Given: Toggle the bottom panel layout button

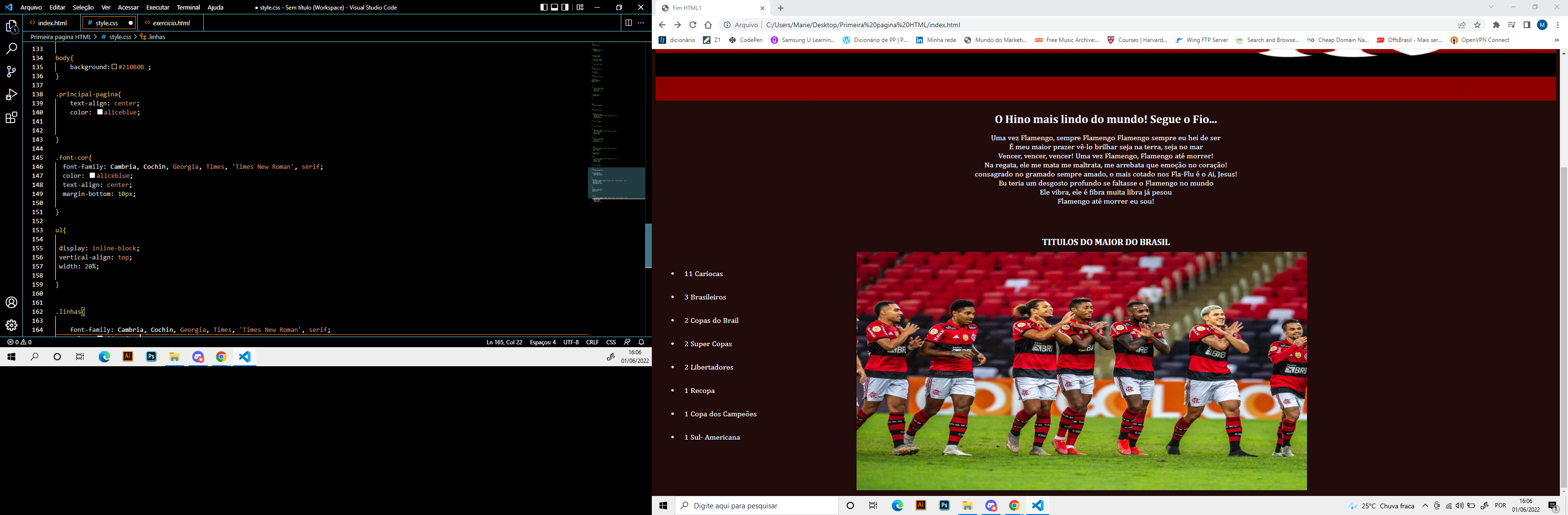Looking at the screenshot, I should [554, 7].
